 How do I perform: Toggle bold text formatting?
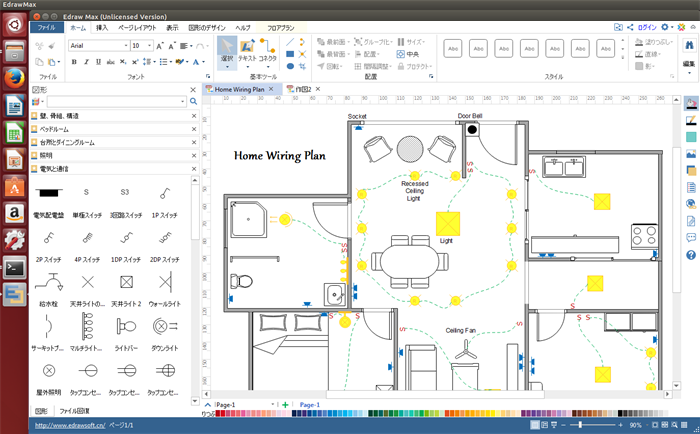tap(74, 62)
